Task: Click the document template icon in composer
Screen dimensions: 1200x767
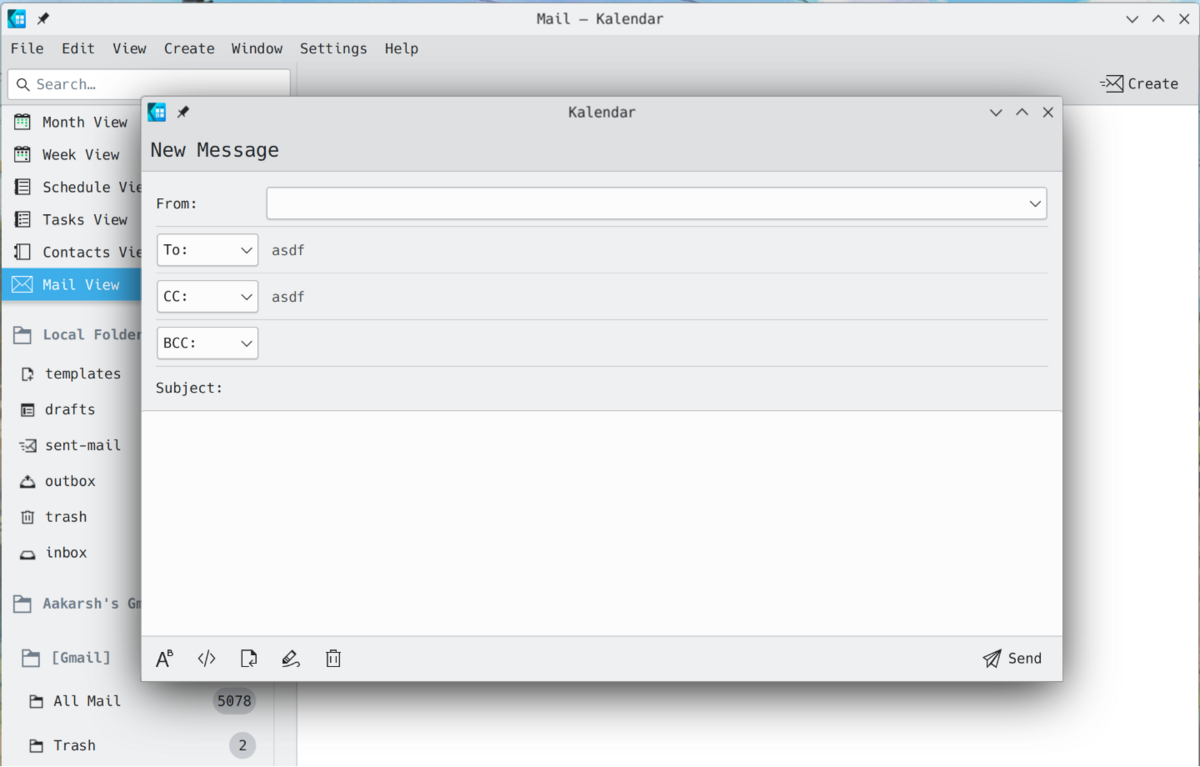Action: (x=249, y=658)
